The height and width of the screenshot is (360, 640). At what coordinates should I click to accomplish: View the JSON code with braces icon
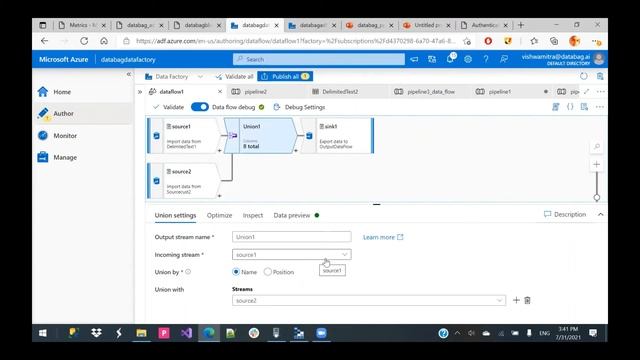point(570,107)
